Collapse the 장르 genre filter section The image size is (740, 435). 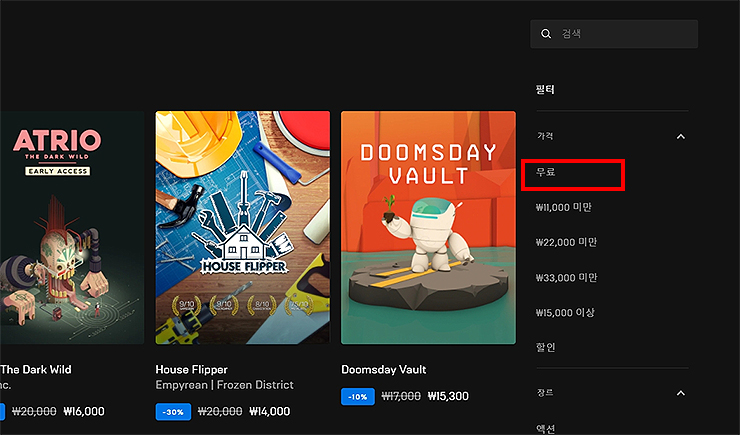pos(681,393)
